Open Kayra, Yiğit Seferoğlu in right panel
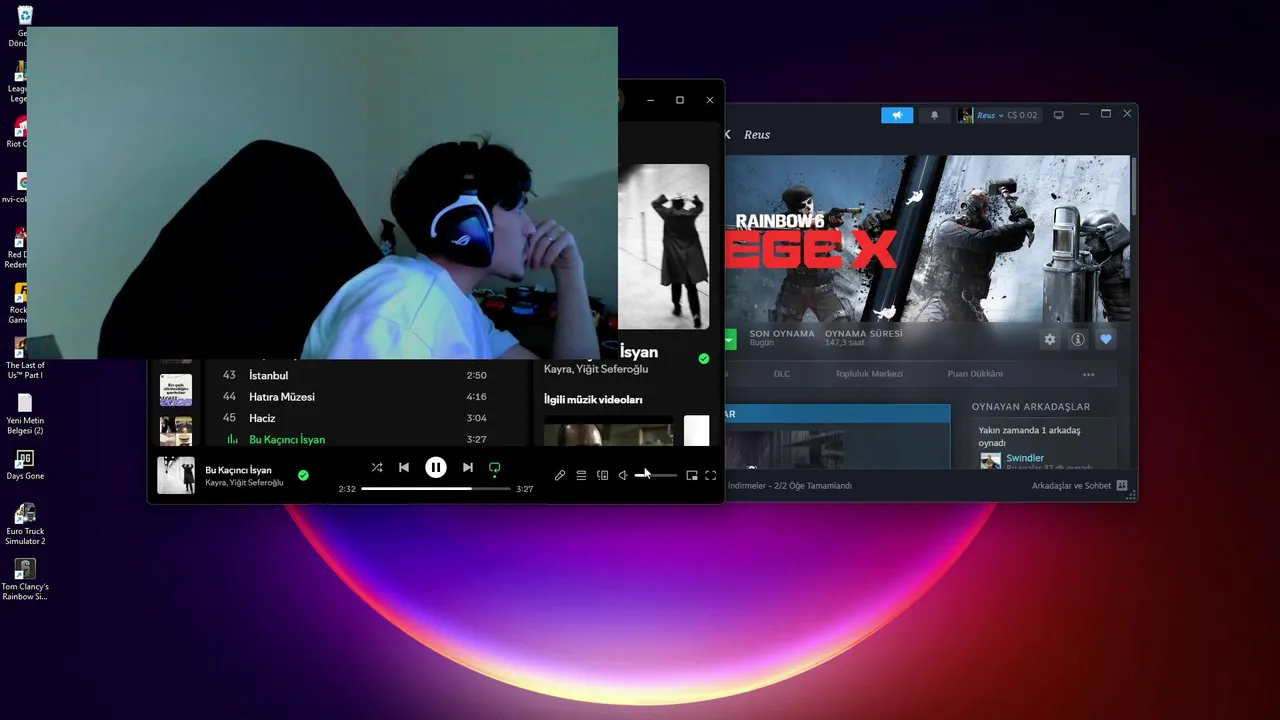Image resolution: width=1280 pixels, height=720 pixels. (596, 369)
